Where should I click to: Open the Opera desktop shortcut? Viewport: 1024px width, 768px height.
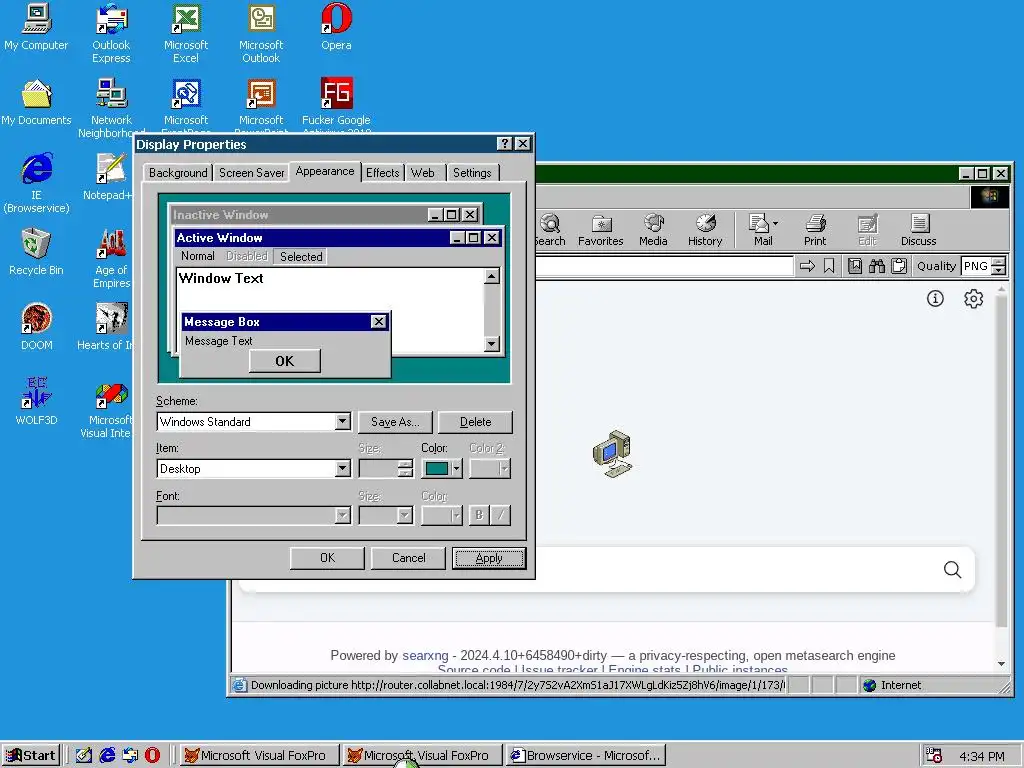(x=336, y=27)
